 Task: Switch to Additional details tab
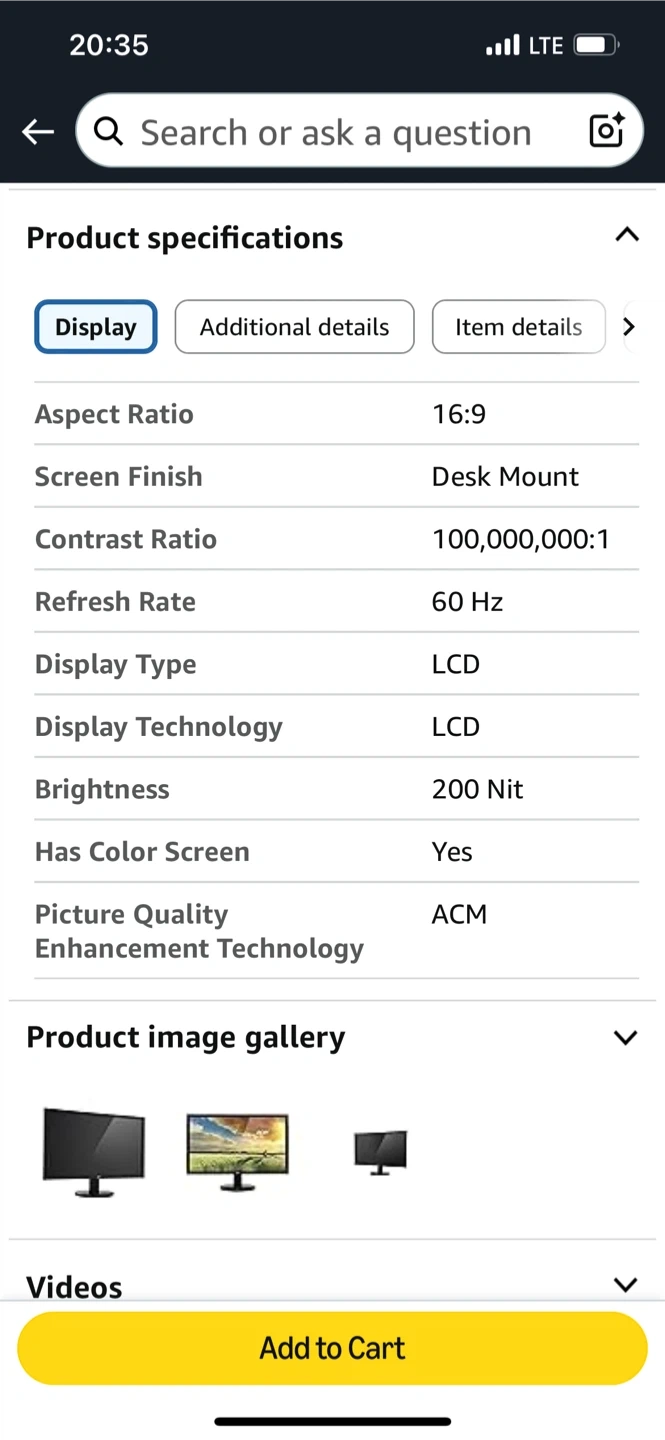tap(294, 327)
